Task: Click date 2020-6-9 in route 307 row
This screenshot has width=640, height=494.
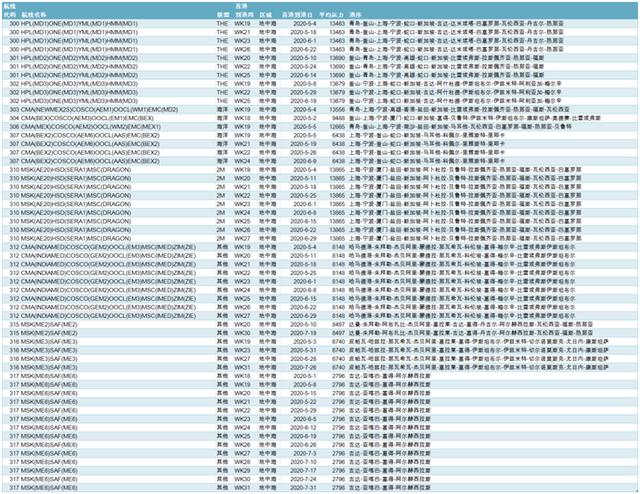Action: pyautogui.click(x=305, y=161)
